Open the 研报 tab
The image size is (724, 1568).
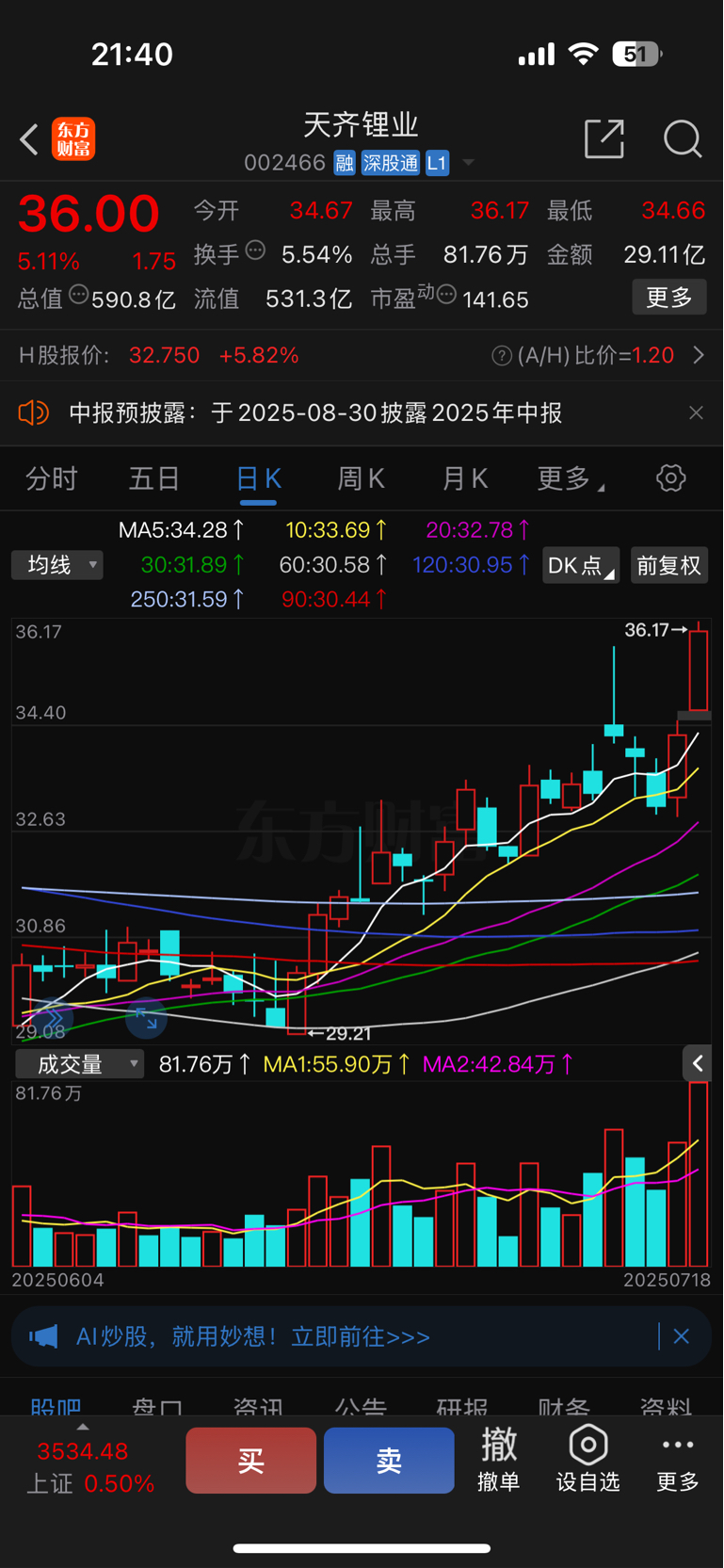[462, 1408]
